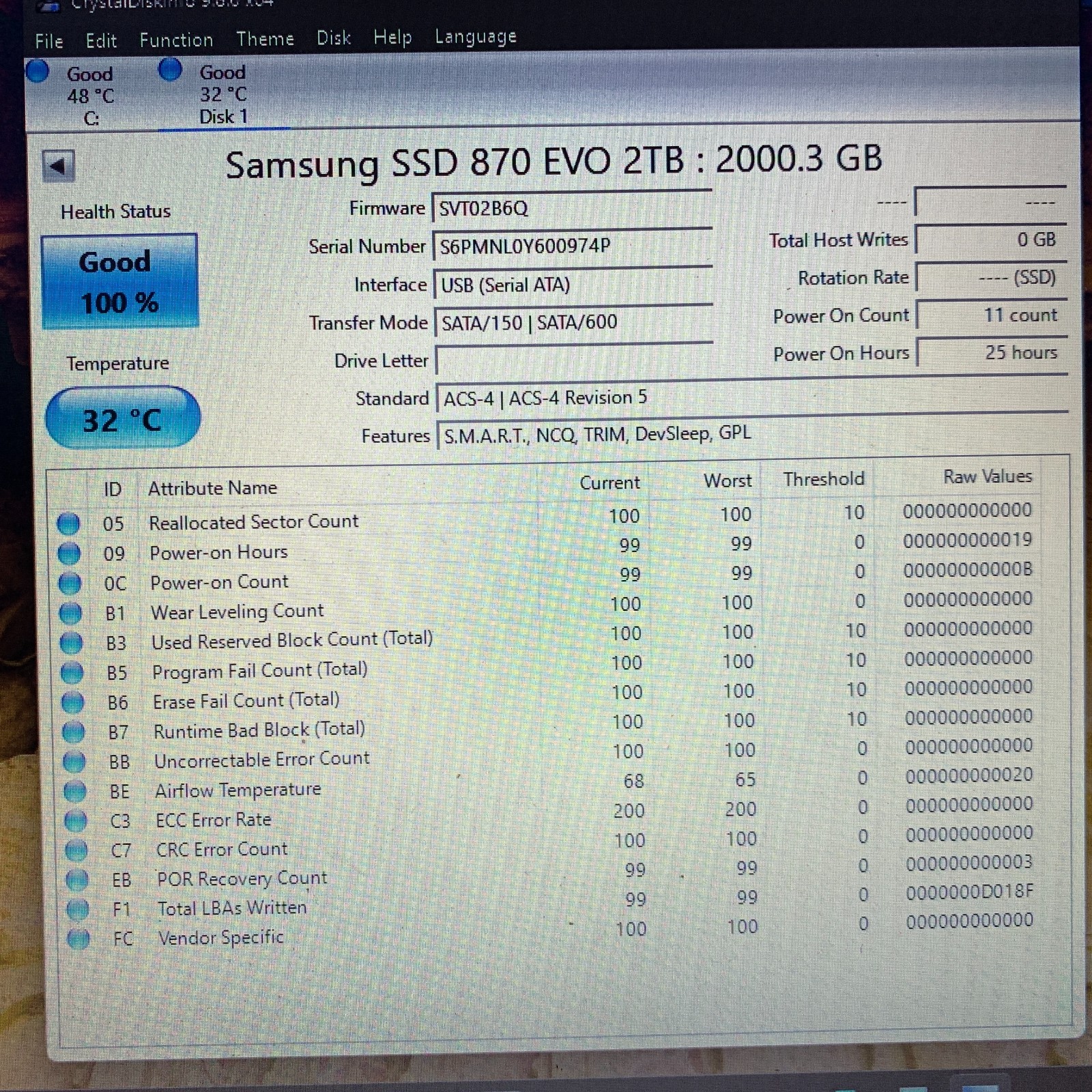Open the Help menu

tap(392, 38)
